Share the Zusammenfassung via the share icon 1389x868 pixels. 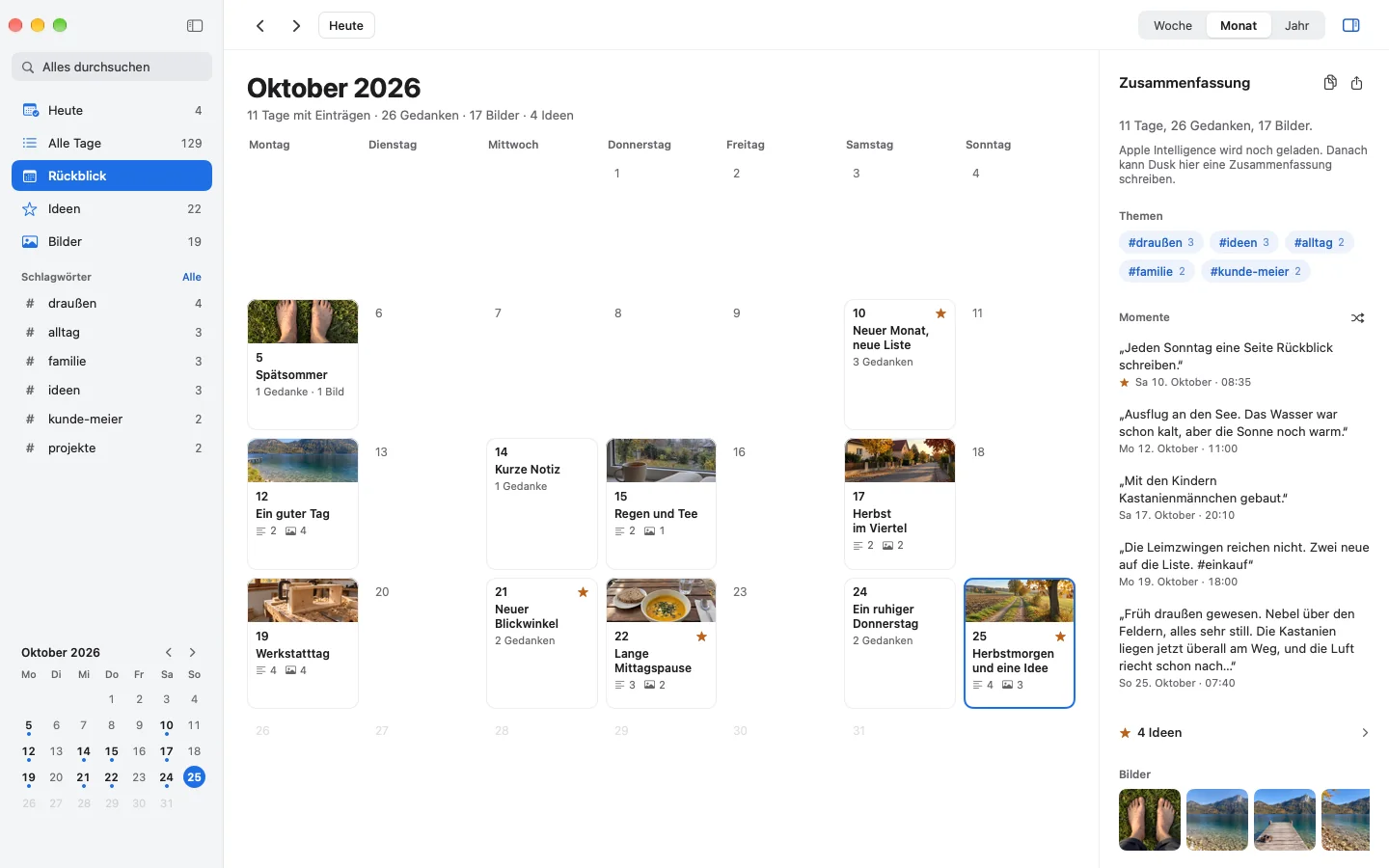point(1357,83)
